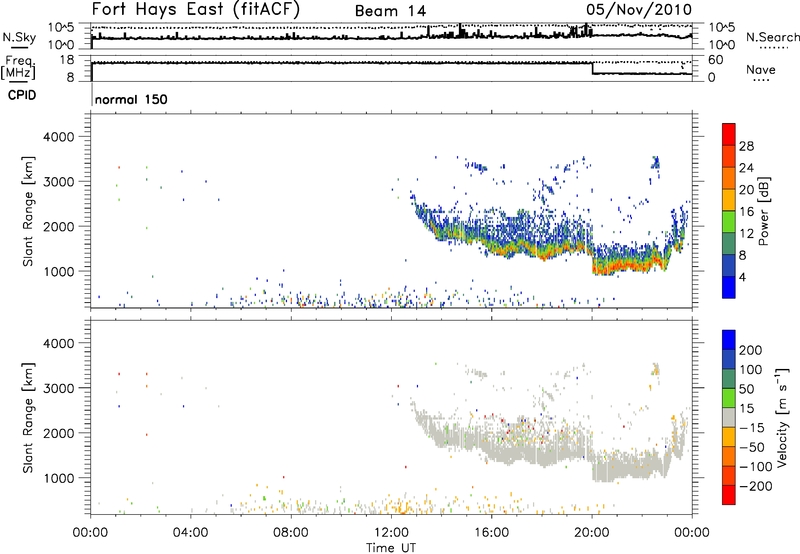Click the 12:00 time axis label
Viewport: 800px width, 554px height.
point(391,533)
